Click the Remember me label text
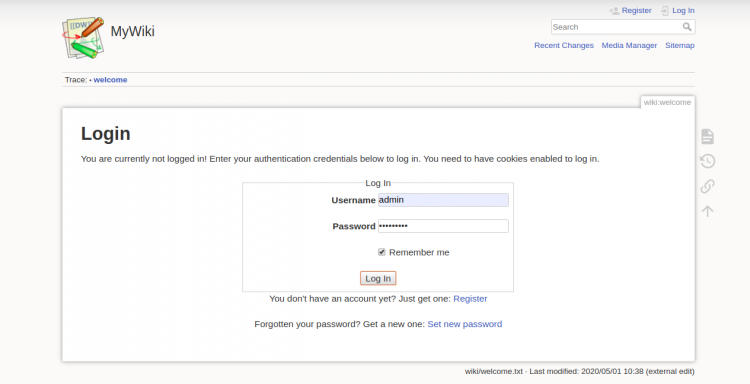The image size is (750, 384). 419,252
